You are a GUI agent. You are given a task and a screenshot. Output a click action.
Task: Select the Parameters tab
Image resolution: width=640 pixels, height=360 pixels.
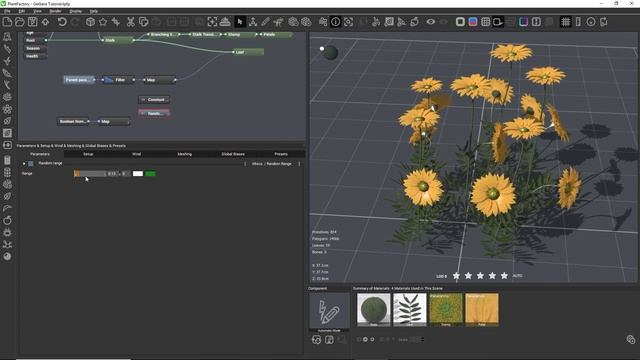pyautogui.click(x=40, y=154)
